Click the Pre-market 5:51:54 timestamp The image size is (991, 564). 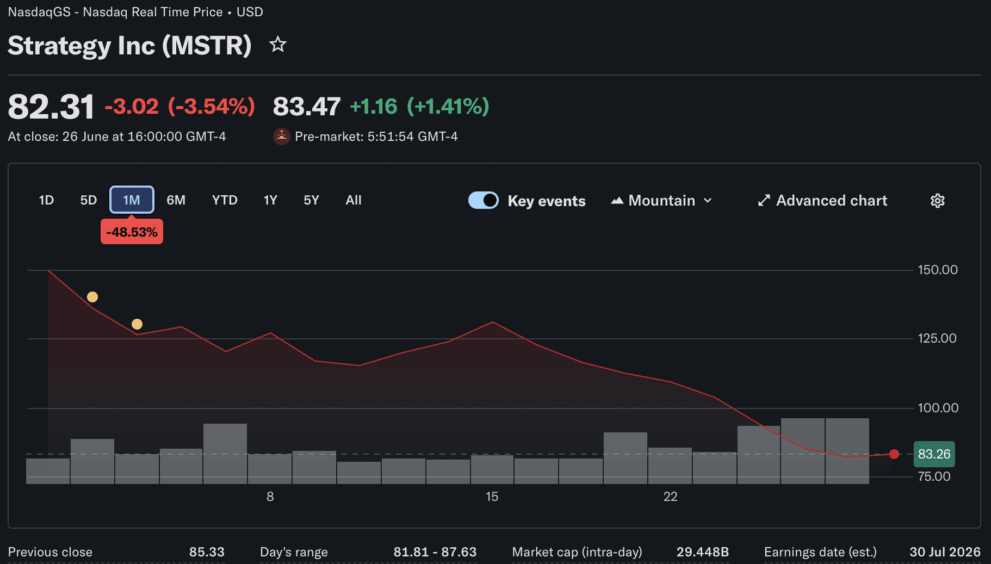point(376,137)
